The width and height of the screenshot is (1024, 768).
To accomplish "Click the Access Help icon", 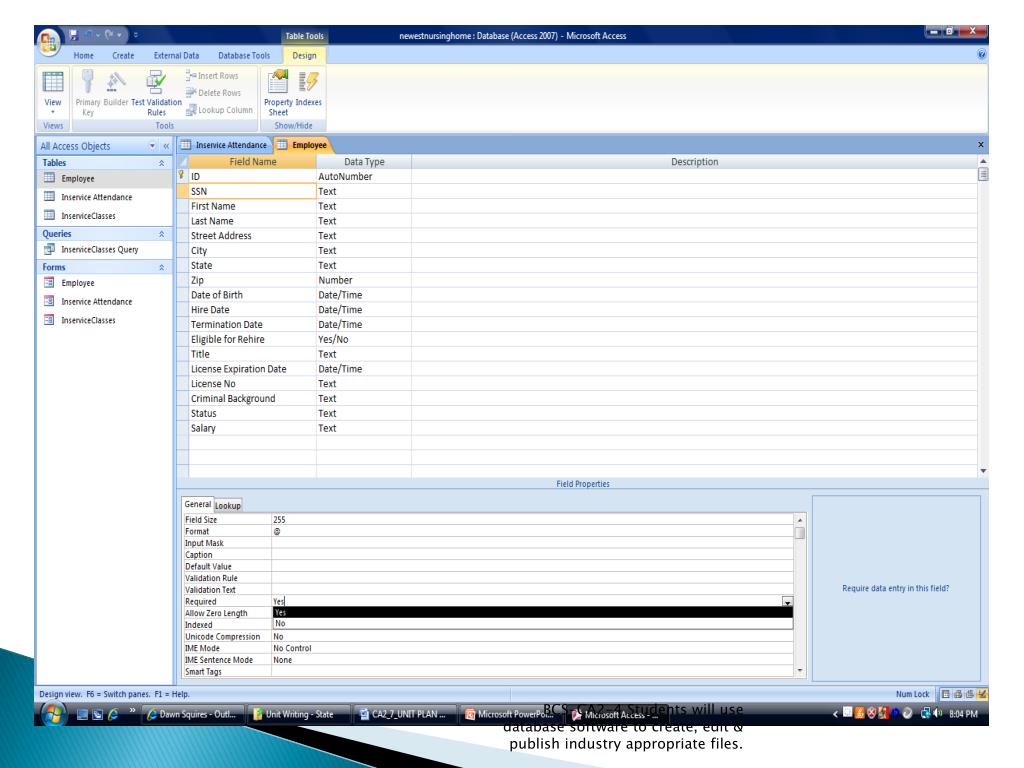I will (981, 55).
